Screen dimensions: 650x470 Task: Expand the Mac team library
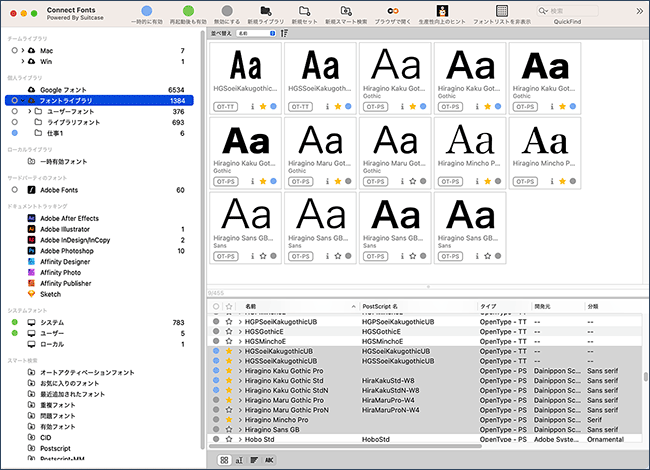[23, 50]
